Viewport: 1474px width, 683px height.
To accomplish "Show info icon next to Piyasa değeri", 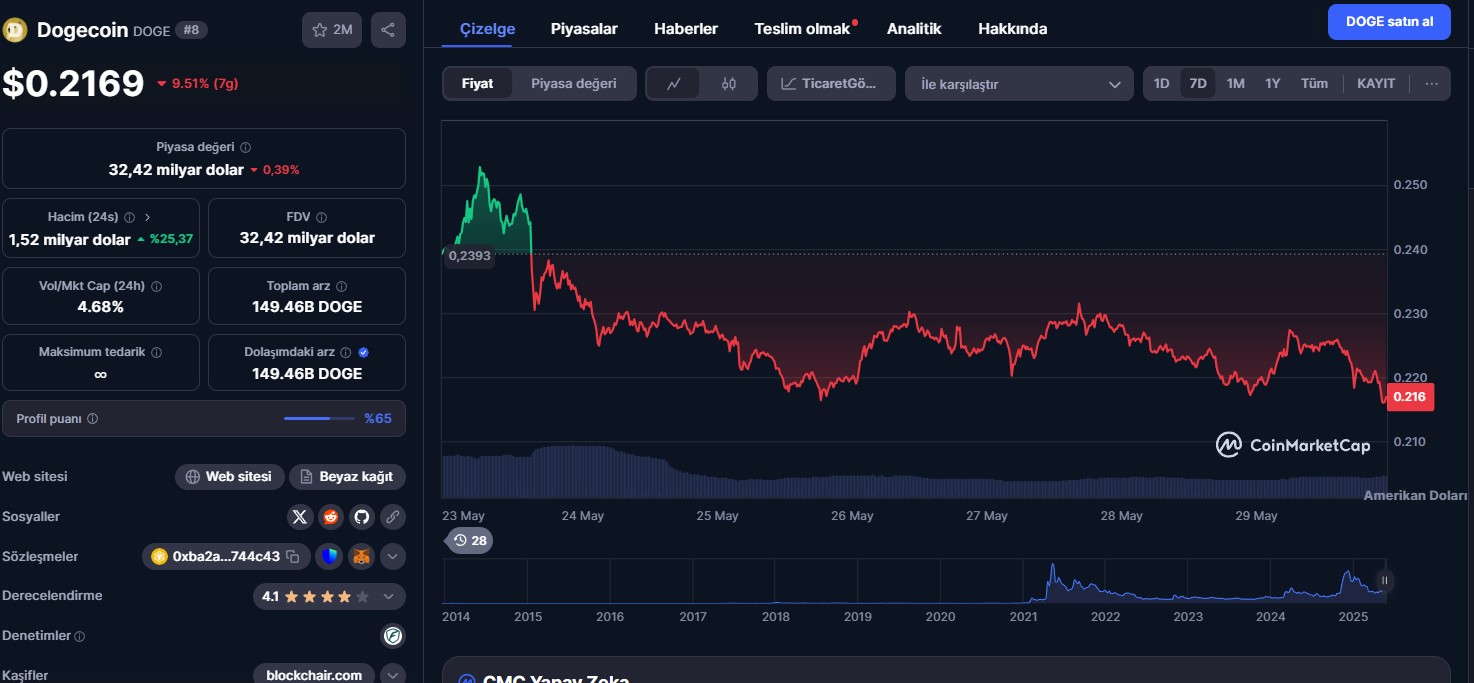I will [246, 147].
